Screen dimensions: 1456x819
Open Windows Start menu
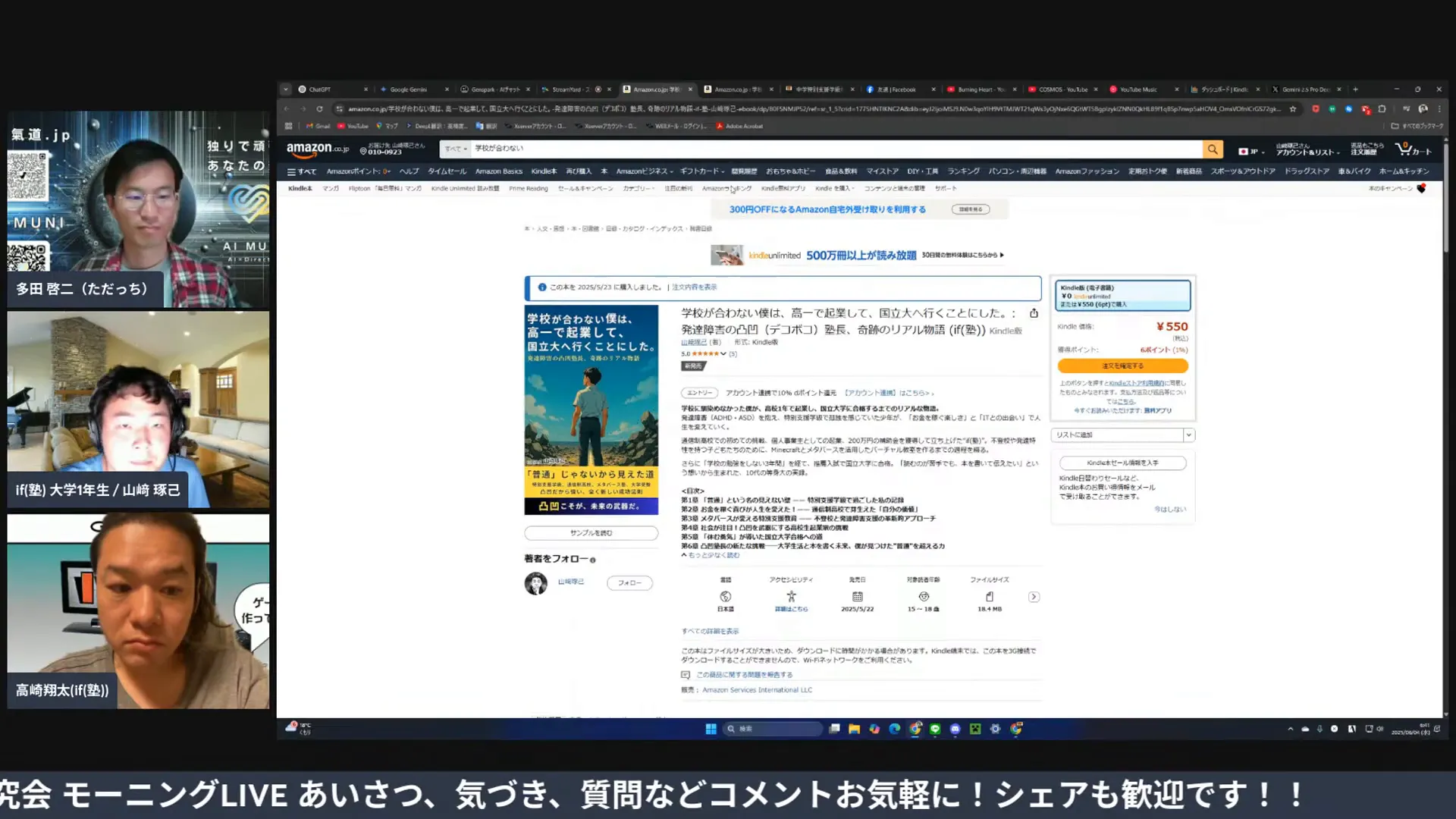point(711,729)
